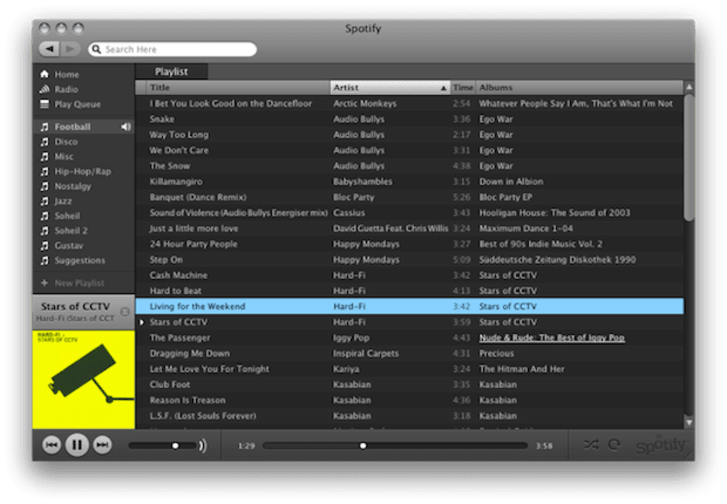Close the now playing Stars of CCTV panel
The height and width of the screenshot is (504, 727).
tap(125, 312)
